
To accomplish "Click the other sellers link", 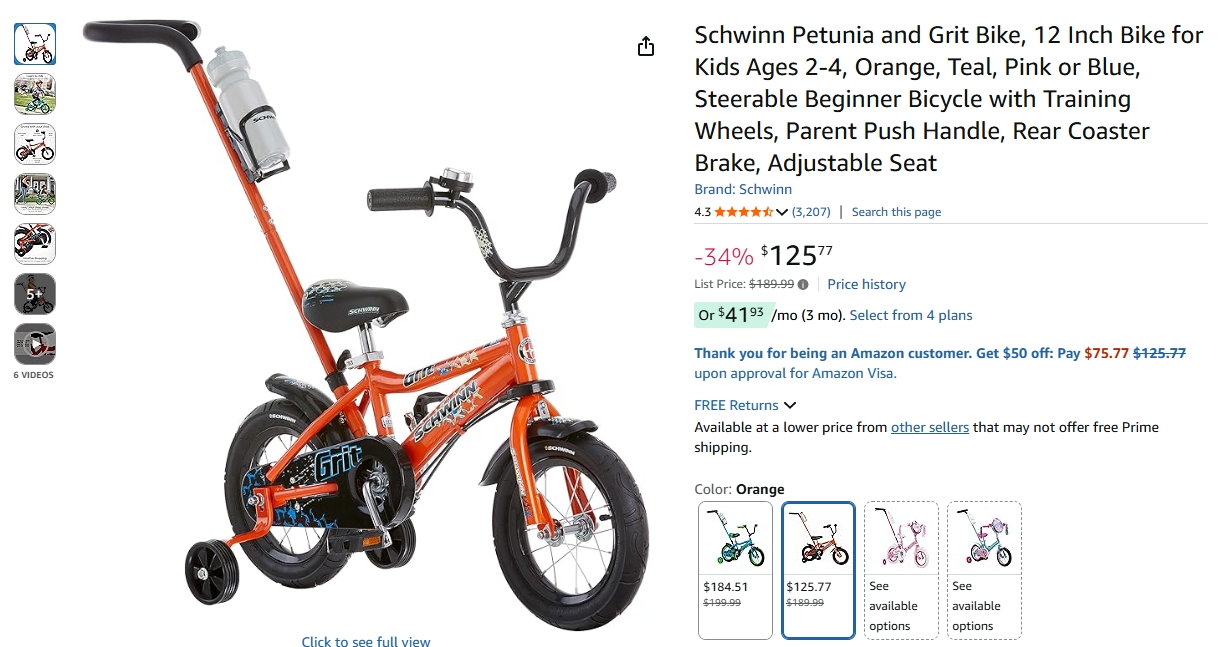I will (x=930, y=427).
